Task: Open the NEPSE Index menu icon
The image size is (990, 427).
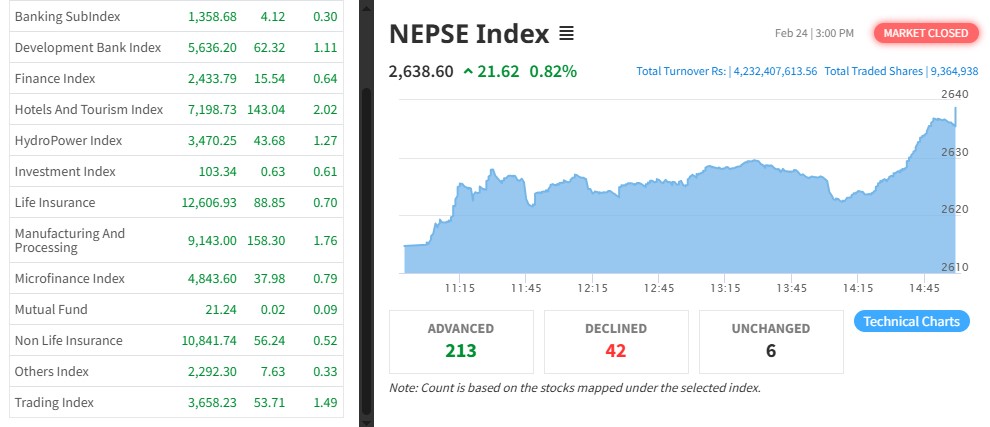Action: click(566, 34)
